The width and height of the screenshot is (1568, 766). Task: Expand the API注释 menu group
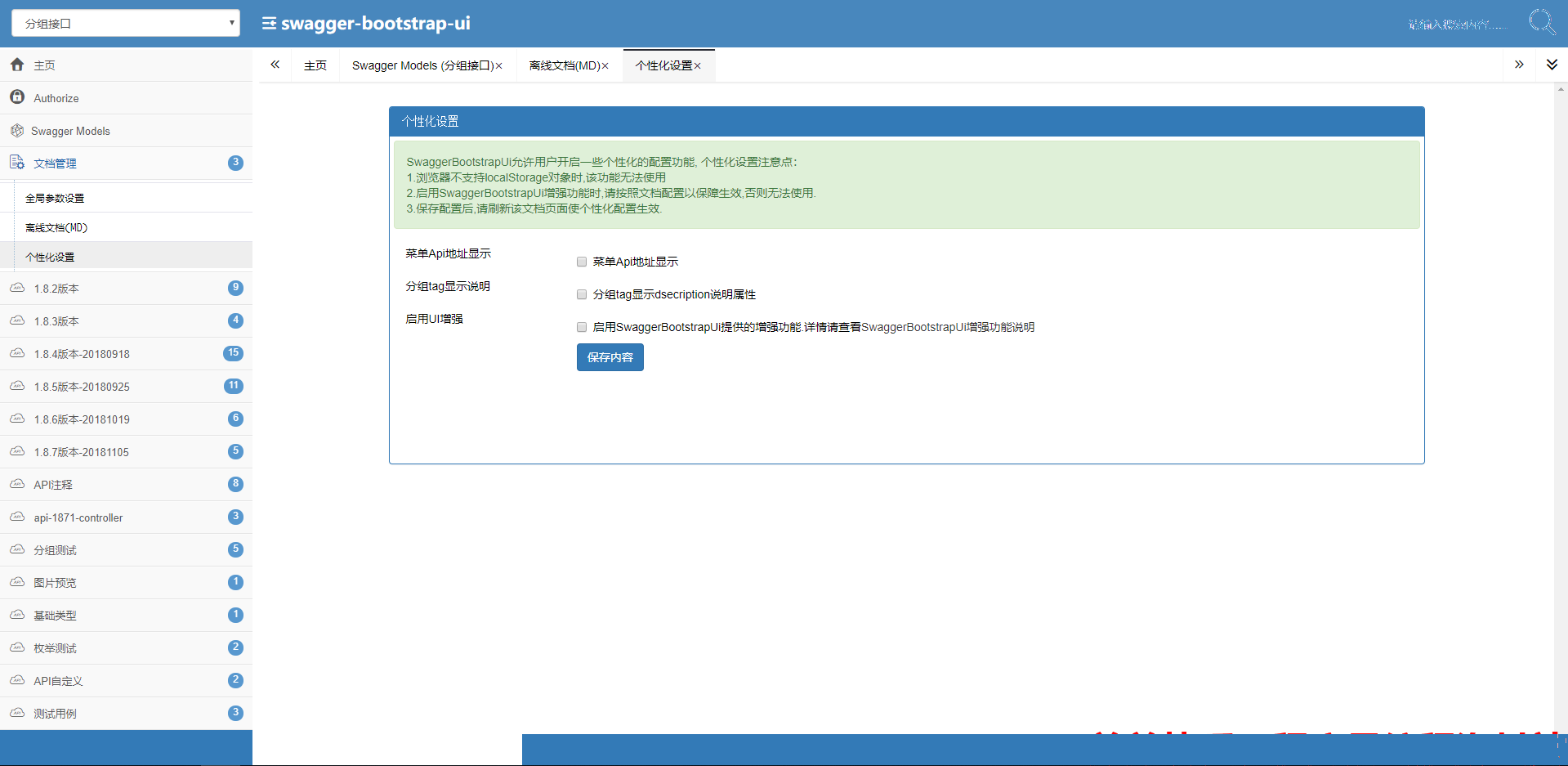(126, 485)
